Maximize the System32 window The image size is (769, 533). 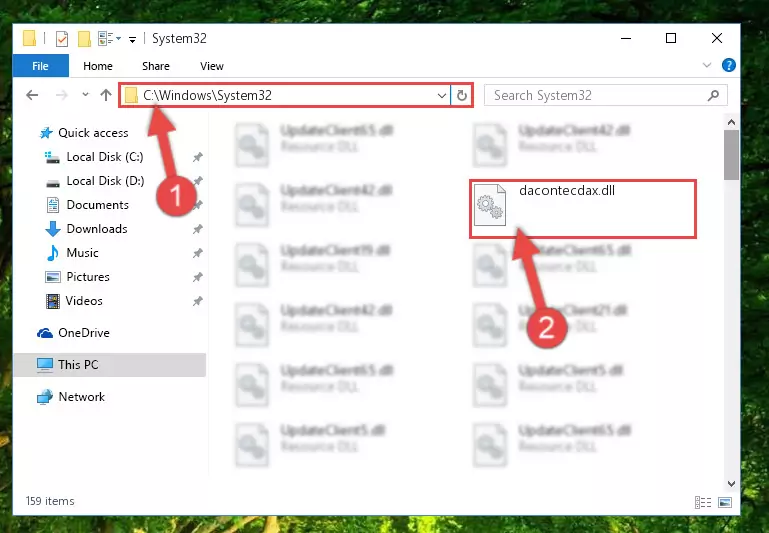[x=671, y=38]
